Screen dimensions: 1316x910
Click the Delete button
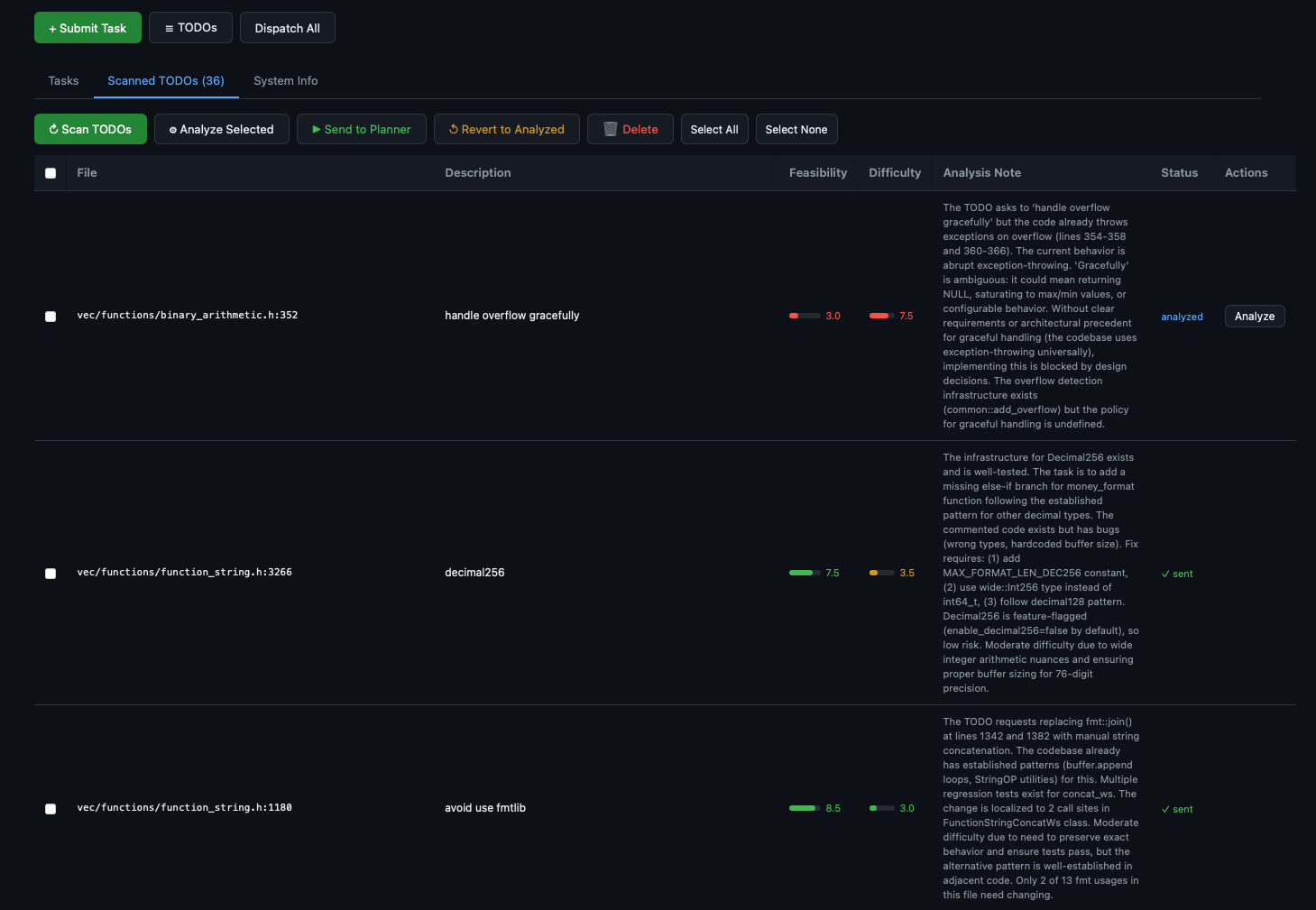pyautogui.click(x=630, y=129)
